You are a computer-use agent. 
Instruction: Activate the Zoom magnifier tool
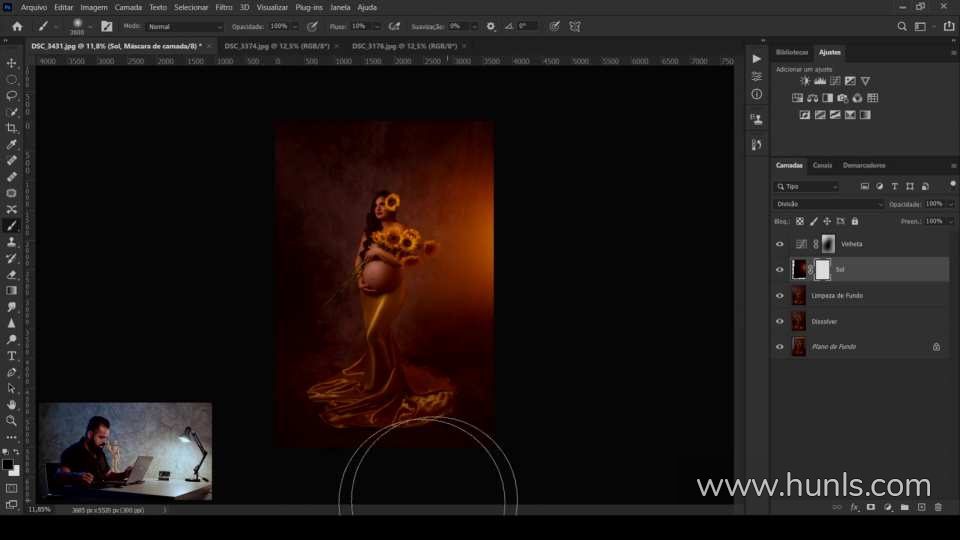coord(12,420)
